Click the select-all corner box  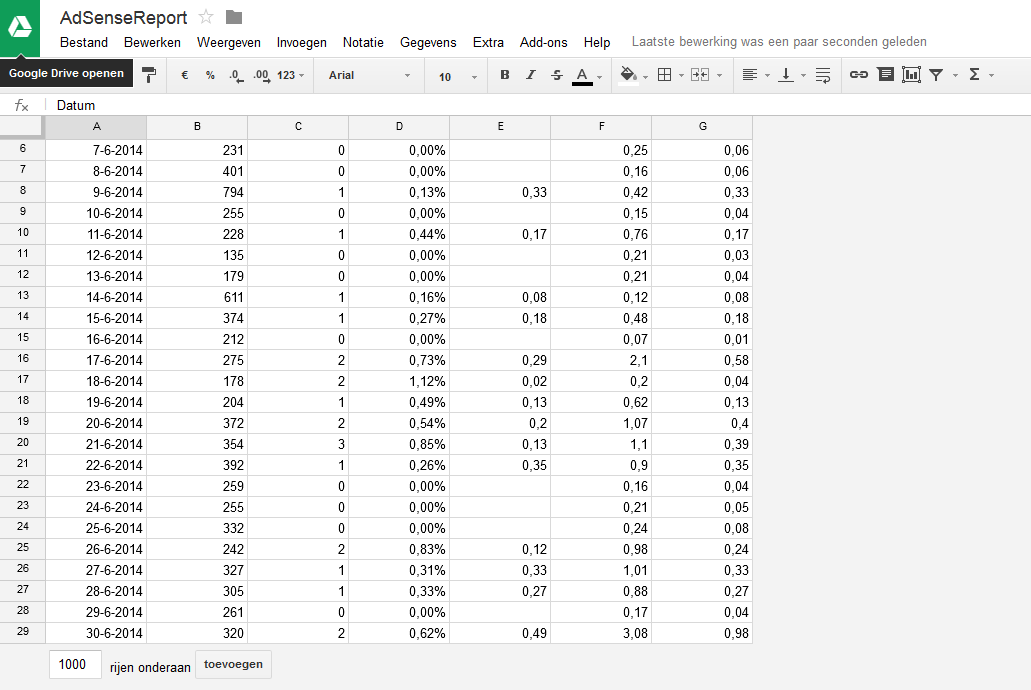click(x=22, y=127)
